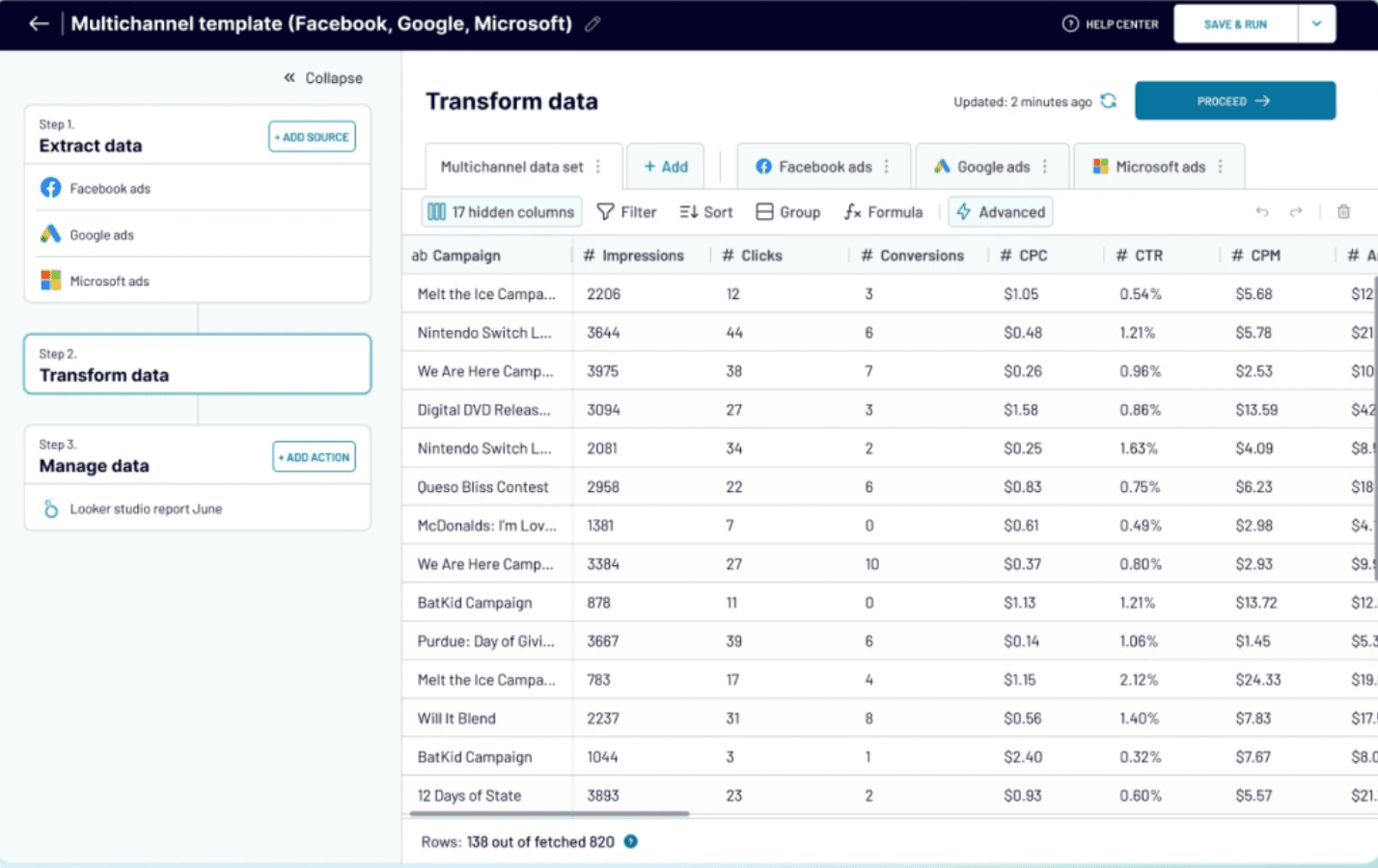Click the back arrow icon
Viewport: 1378px width, 868px height.
pyautogui.click(x=39, y=24)
